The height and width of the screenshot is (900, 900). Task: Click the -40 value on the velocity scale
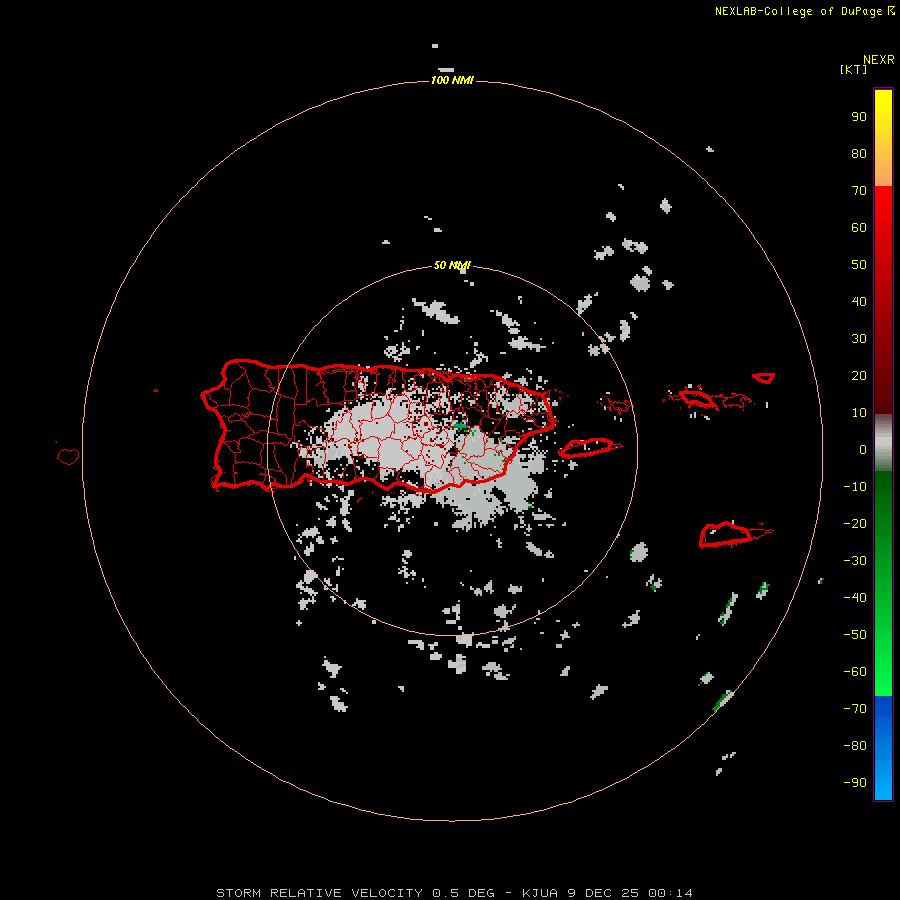(855, 598)
